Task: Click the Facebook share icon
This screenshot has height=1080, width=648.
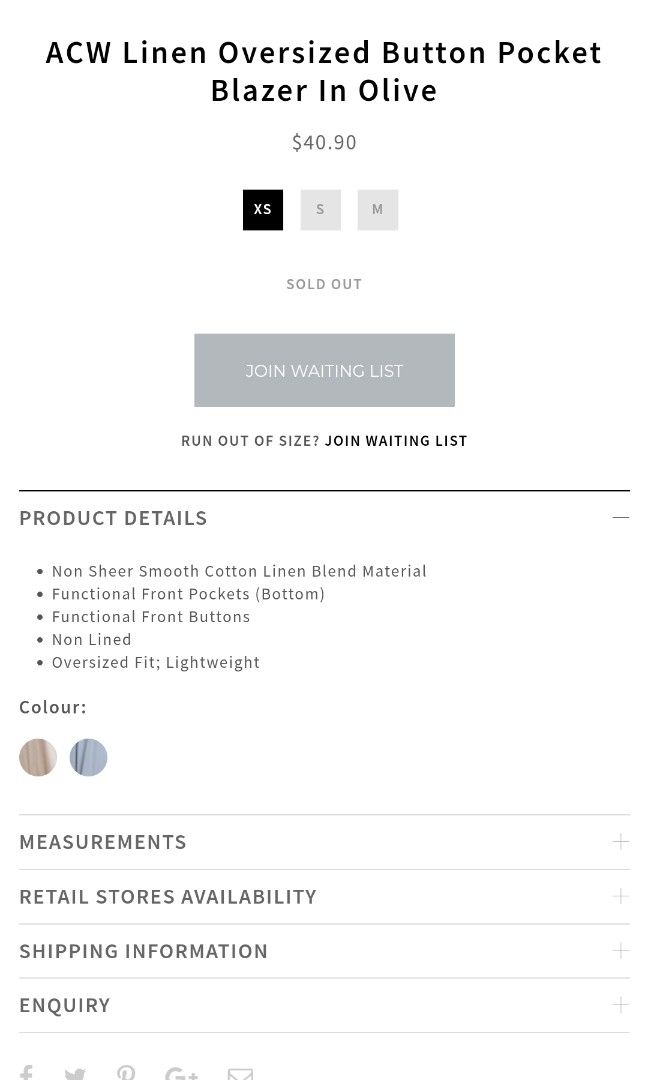Action: (26, 1072)
